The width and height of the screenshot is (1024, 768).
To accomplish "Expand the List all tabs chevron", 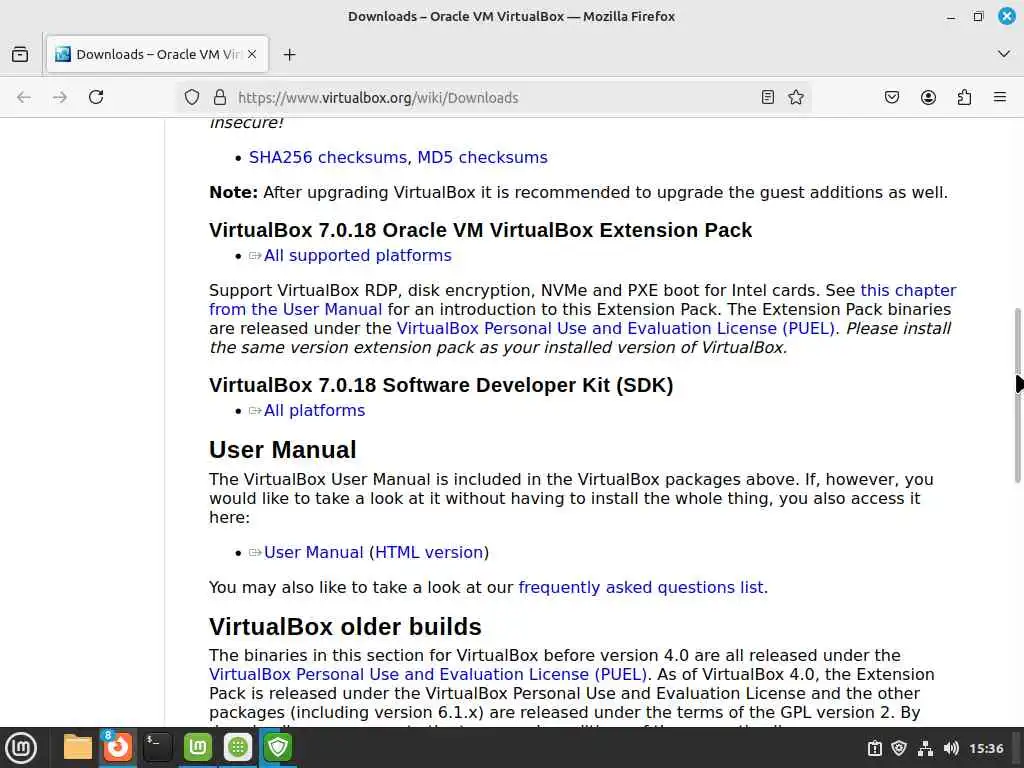I will point(1004,54).
